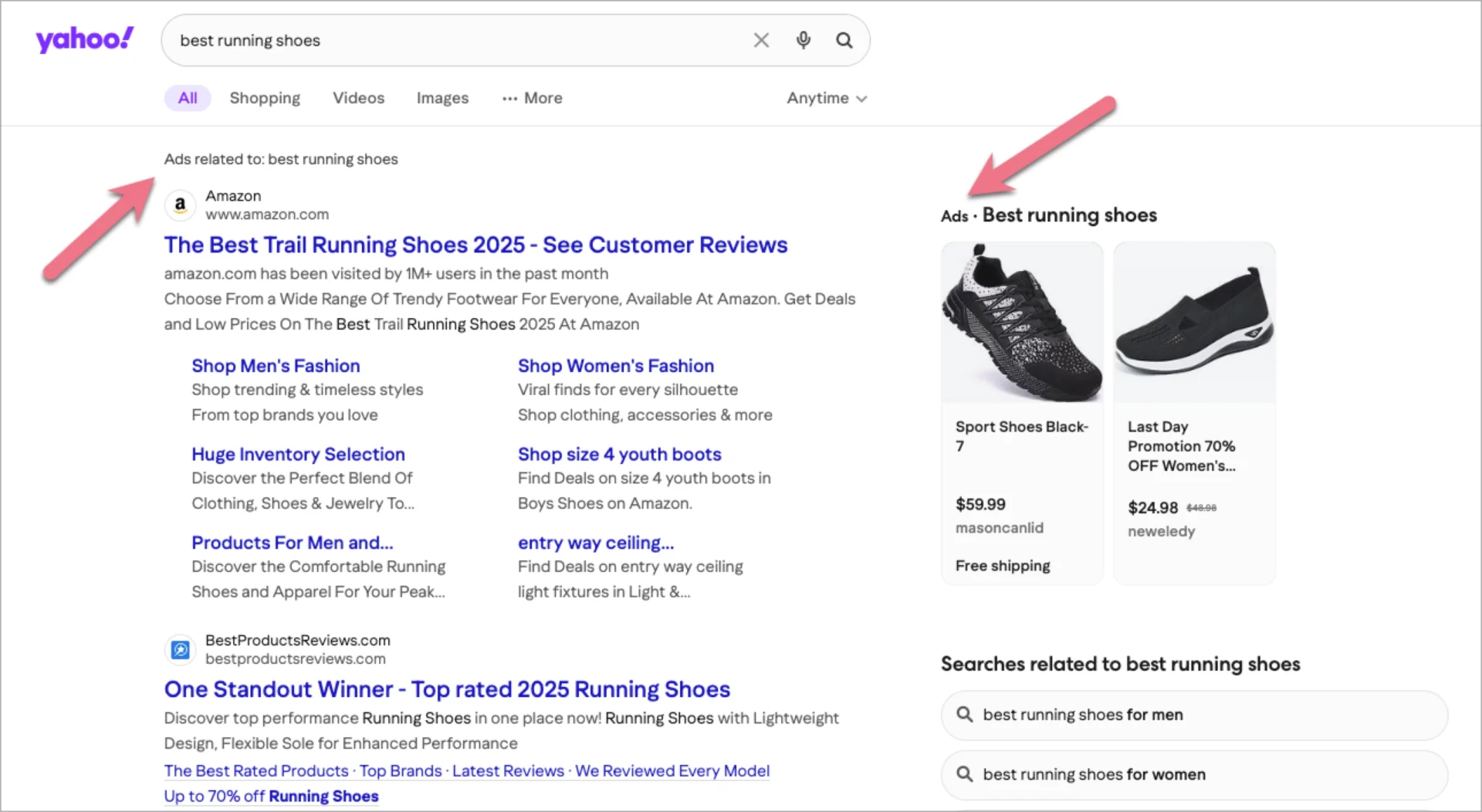The height and width of the screenshot is (812, 1482).
Task: Clear the search query with the X icon
Action: 761,40
